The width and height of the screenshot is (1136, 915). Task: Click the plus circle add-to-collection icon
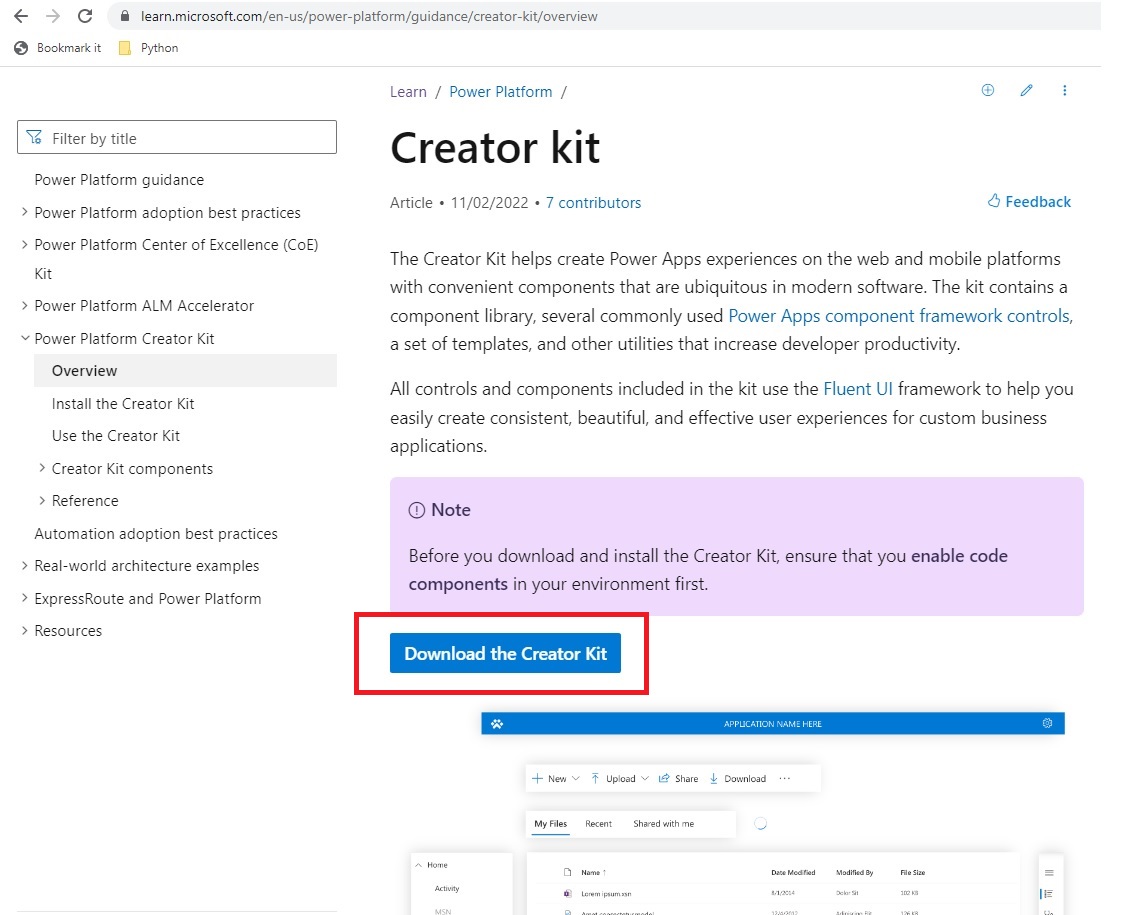pyautogui.click(x=988, y=91)
